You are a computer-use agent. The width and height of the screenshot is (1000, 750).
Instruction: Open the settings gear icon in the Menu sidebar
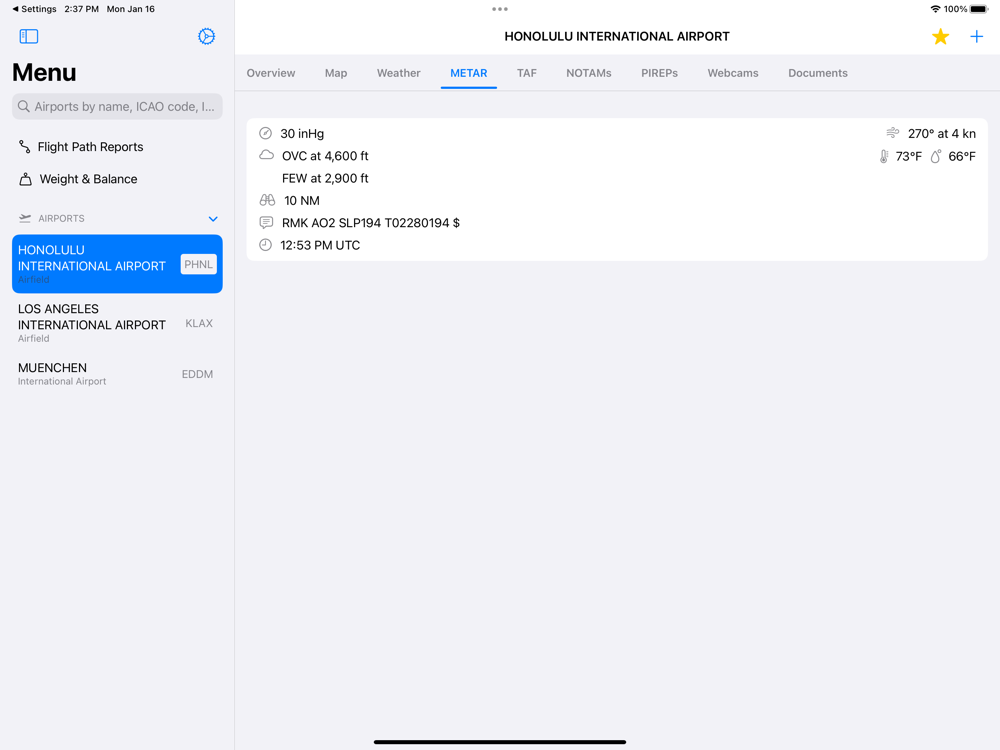206,36
